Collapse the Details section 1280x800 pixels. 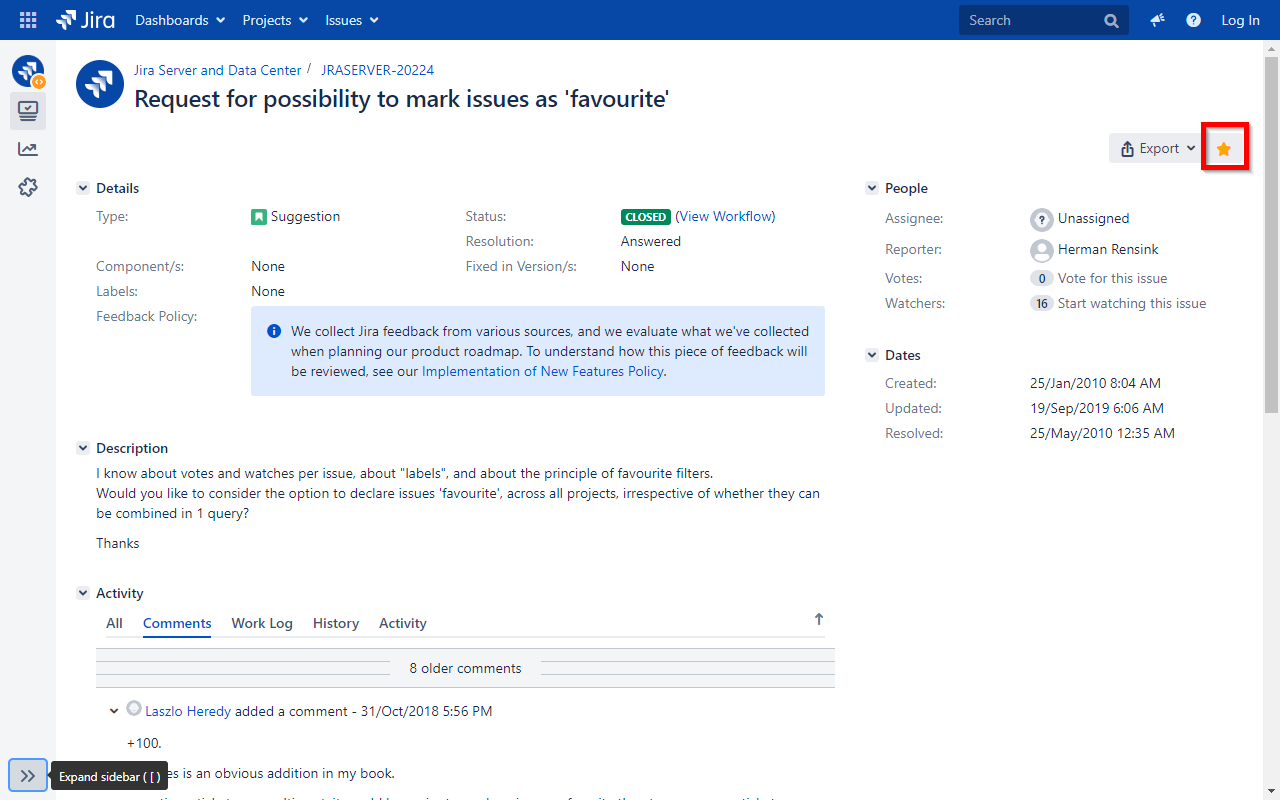click(83, 188)
